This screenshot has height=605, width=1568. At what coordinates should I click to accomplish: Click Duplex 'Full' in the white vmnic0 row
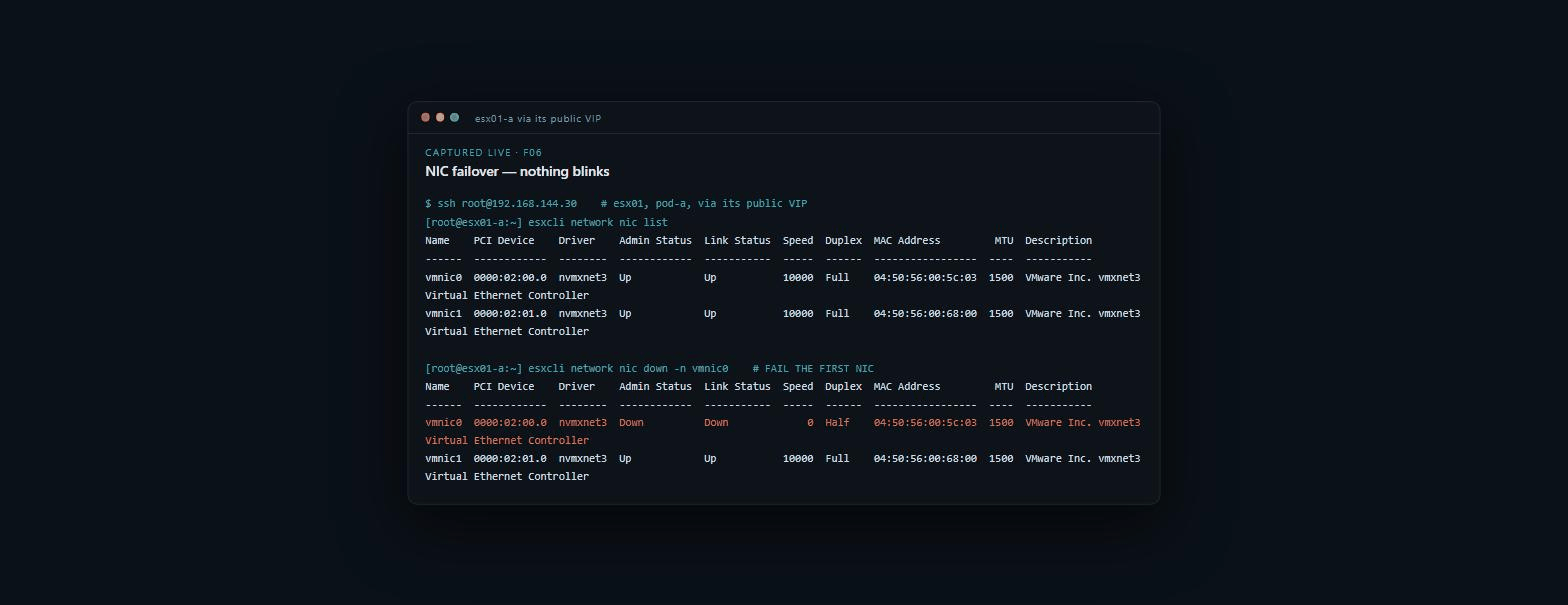[837, 277]
